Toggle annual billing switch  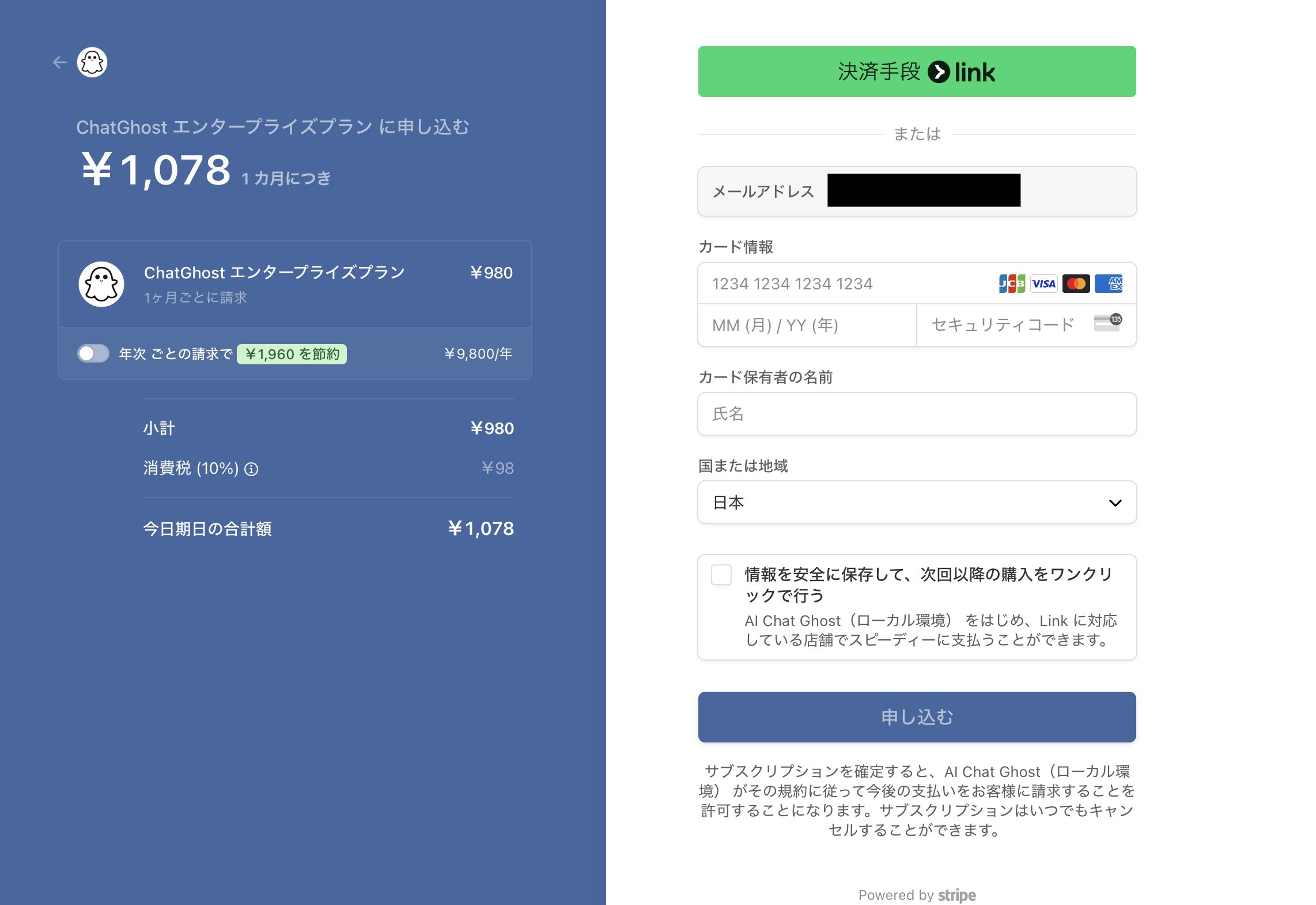(93, 353)
